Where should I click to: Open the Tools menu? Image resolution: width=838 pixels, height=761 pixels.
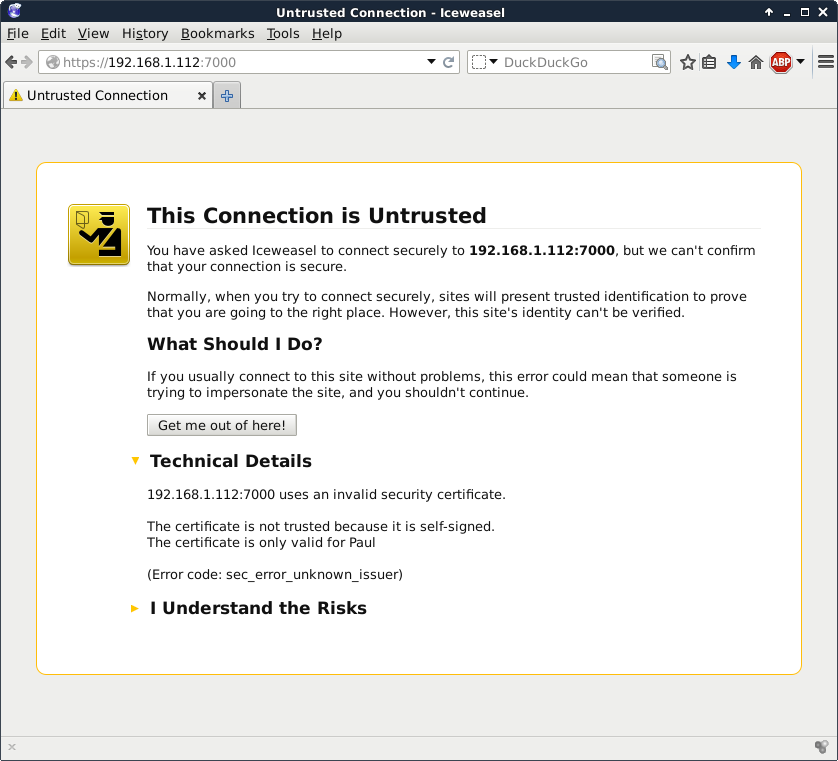tap(283, 34)
